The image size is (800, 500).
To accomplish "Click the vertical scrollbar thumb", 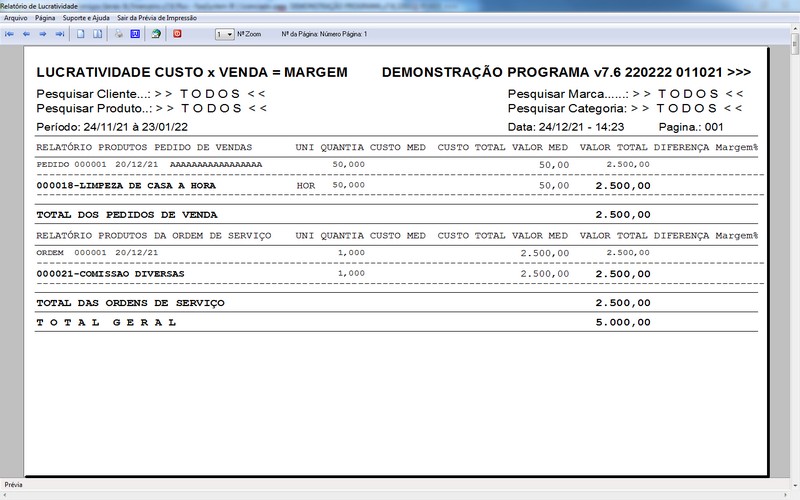I will pyautogui.click(x=795, y=44).
